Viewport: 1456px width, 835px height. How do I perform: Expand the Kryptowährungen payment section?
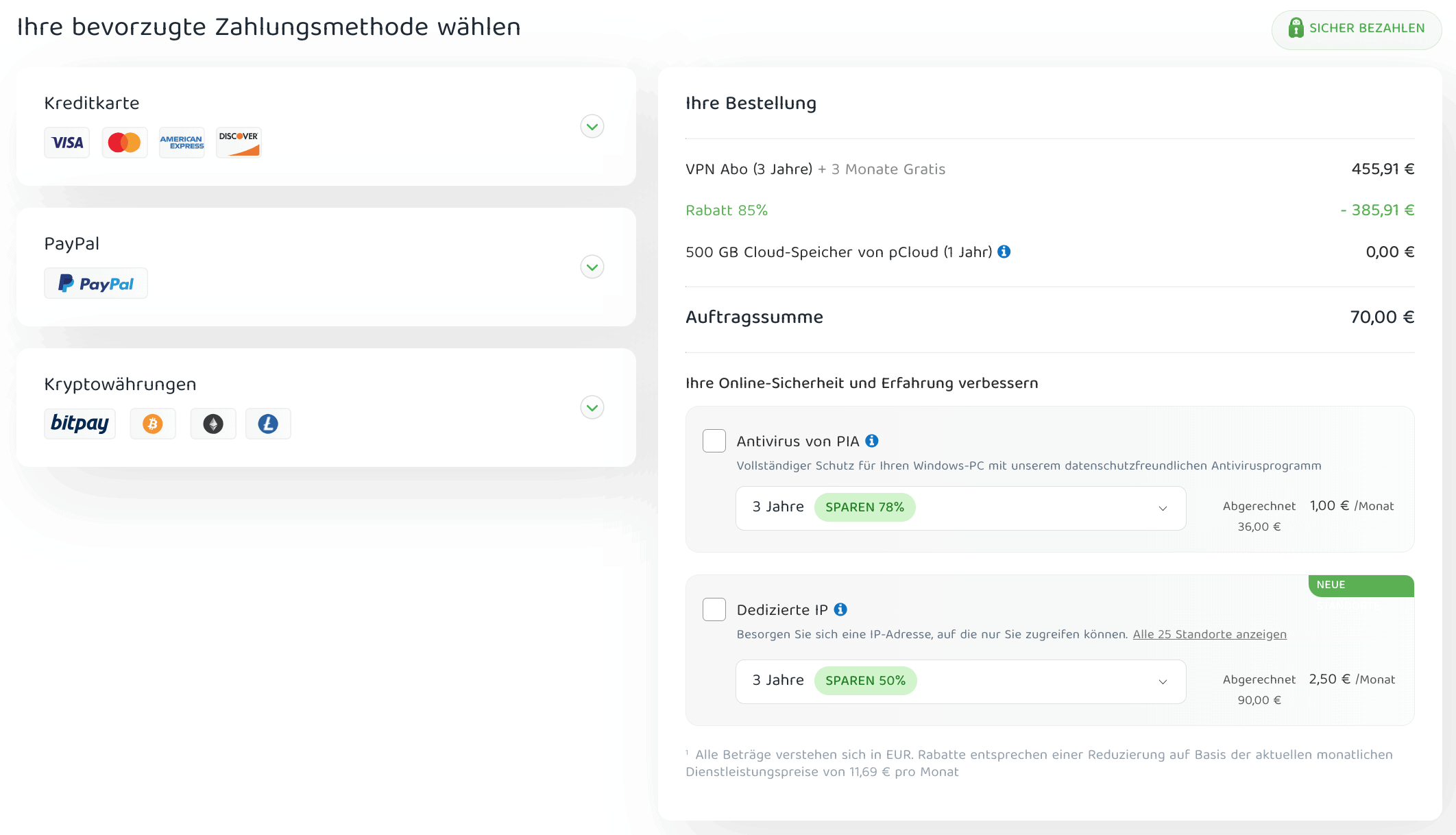(592, 407)
